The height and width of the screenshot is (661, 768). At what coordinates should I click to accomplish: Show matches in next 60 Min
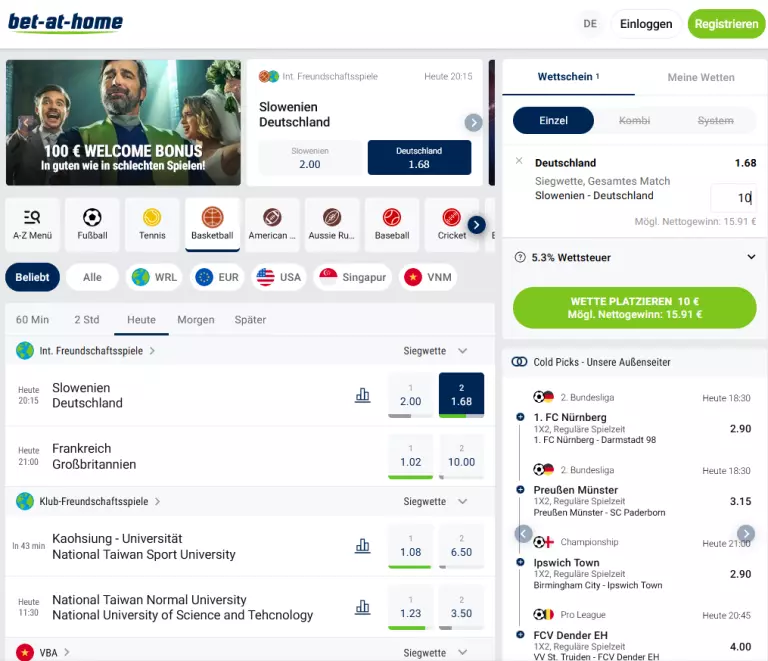32,320
